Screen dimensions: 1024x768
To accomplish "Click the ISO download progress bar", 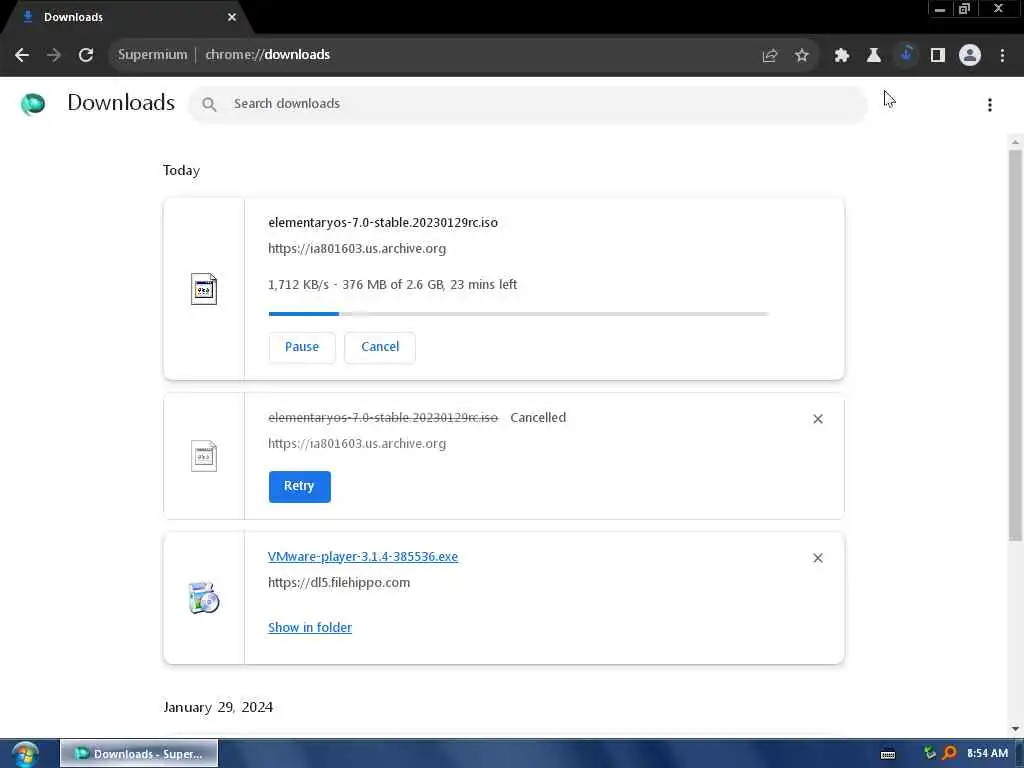I will pos(519,314).
